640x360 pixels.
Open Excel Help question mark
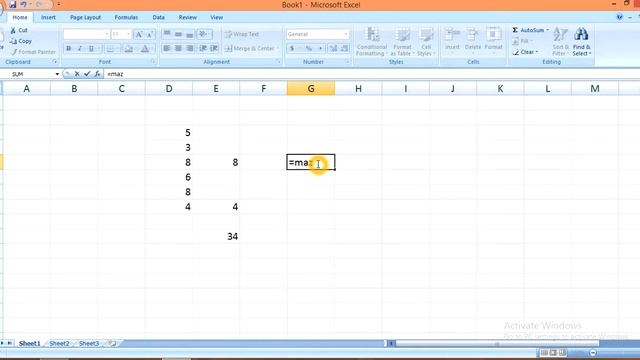pos(620,17)
